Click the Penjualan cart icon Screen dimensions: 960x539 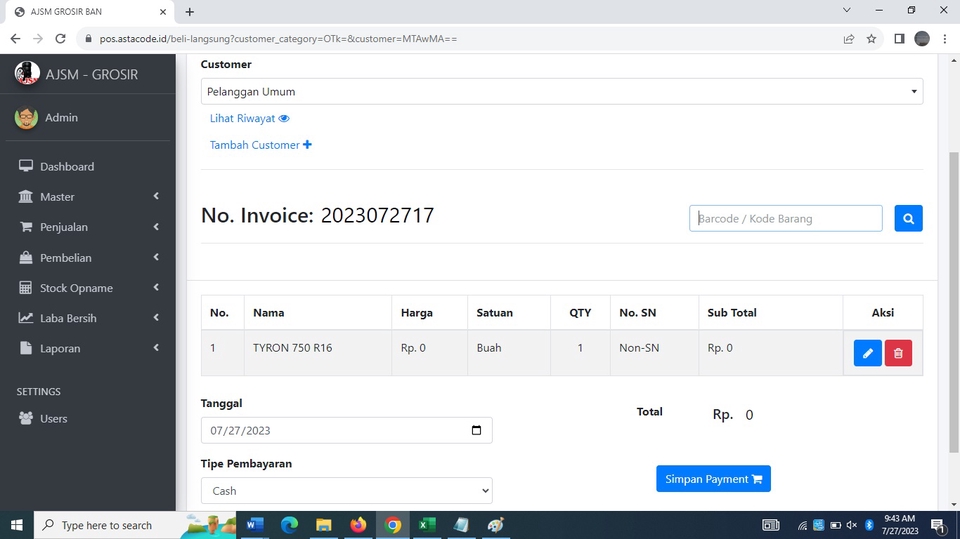(x=26, y=227)
